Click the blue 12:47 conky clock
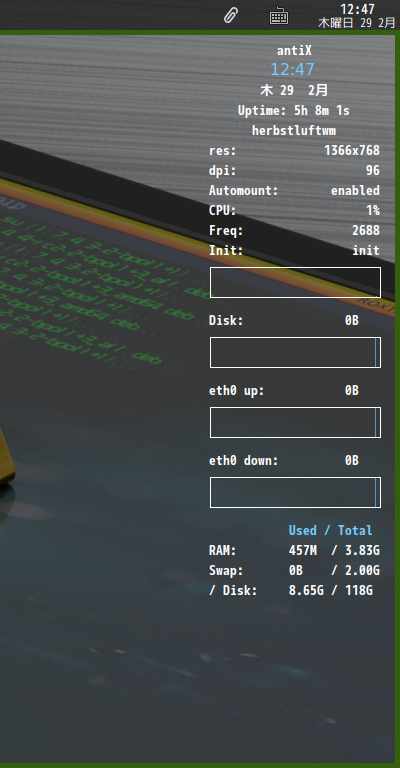This screenshot has height=768, width=400. pyautogui.click(x=292, y=70)
